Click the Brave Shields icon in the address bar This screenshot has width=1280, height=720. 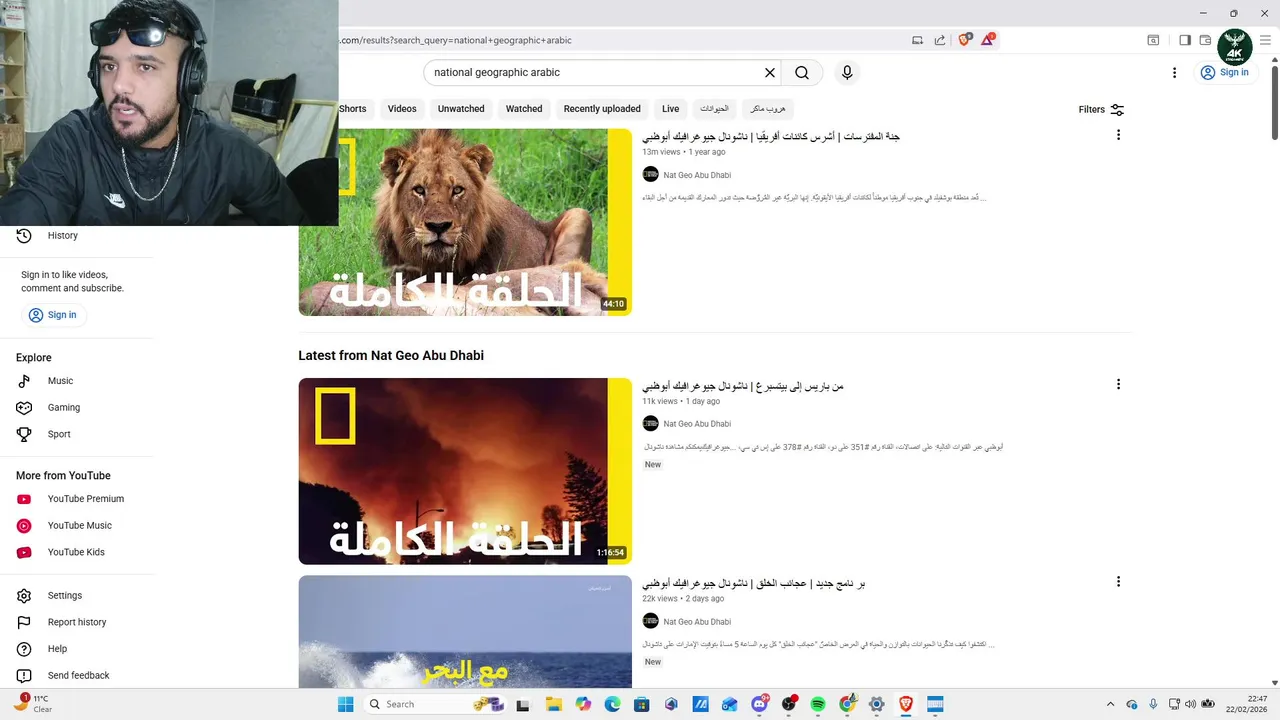(964, 40)
